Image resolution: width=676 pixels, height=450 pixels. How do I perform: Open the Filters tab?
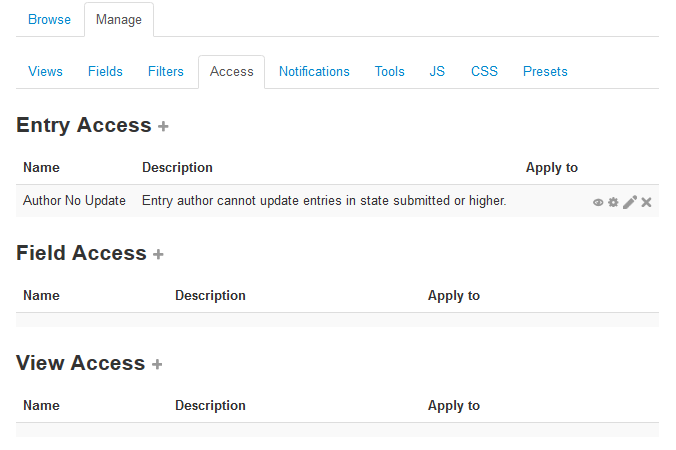166,71
